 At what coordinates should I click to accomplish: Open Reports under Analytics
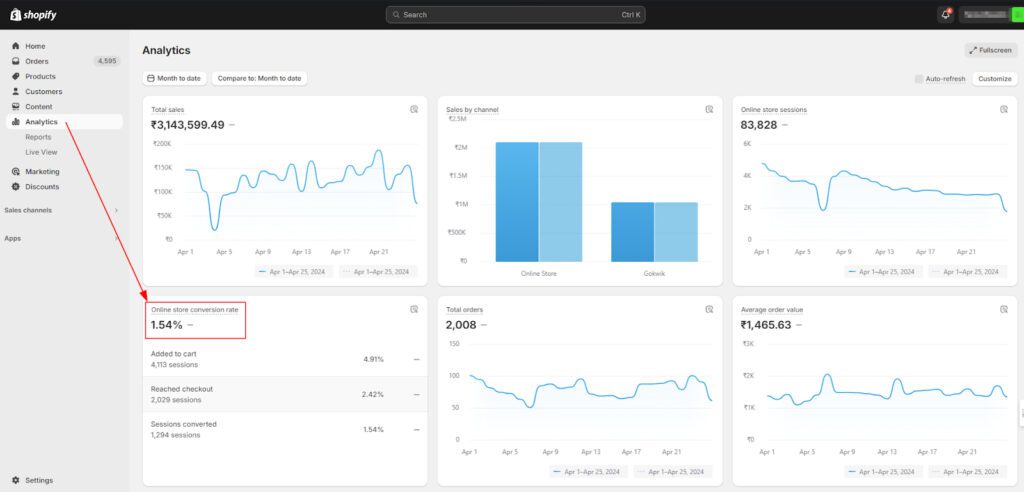[x=38, y=137]
